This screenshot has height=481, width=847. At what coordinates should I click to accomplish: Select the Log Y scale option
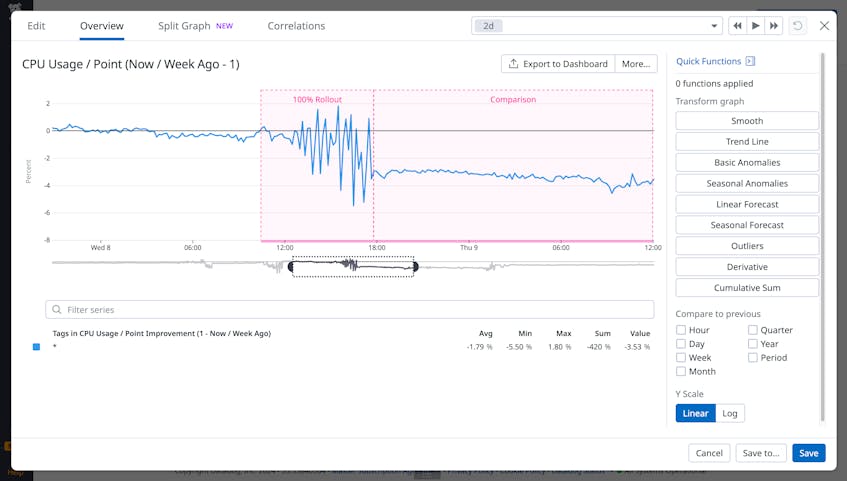730,413
